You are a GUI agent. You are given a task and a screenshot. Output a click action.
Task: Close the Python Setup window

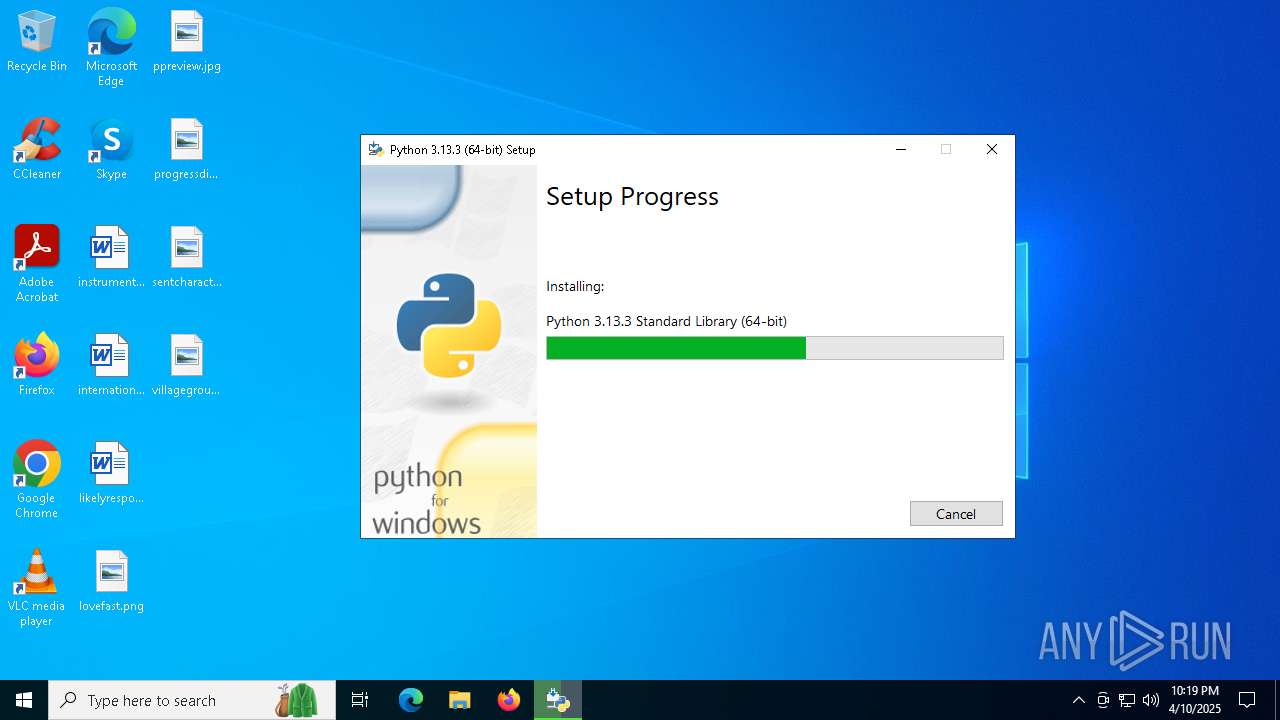(992, 149)
